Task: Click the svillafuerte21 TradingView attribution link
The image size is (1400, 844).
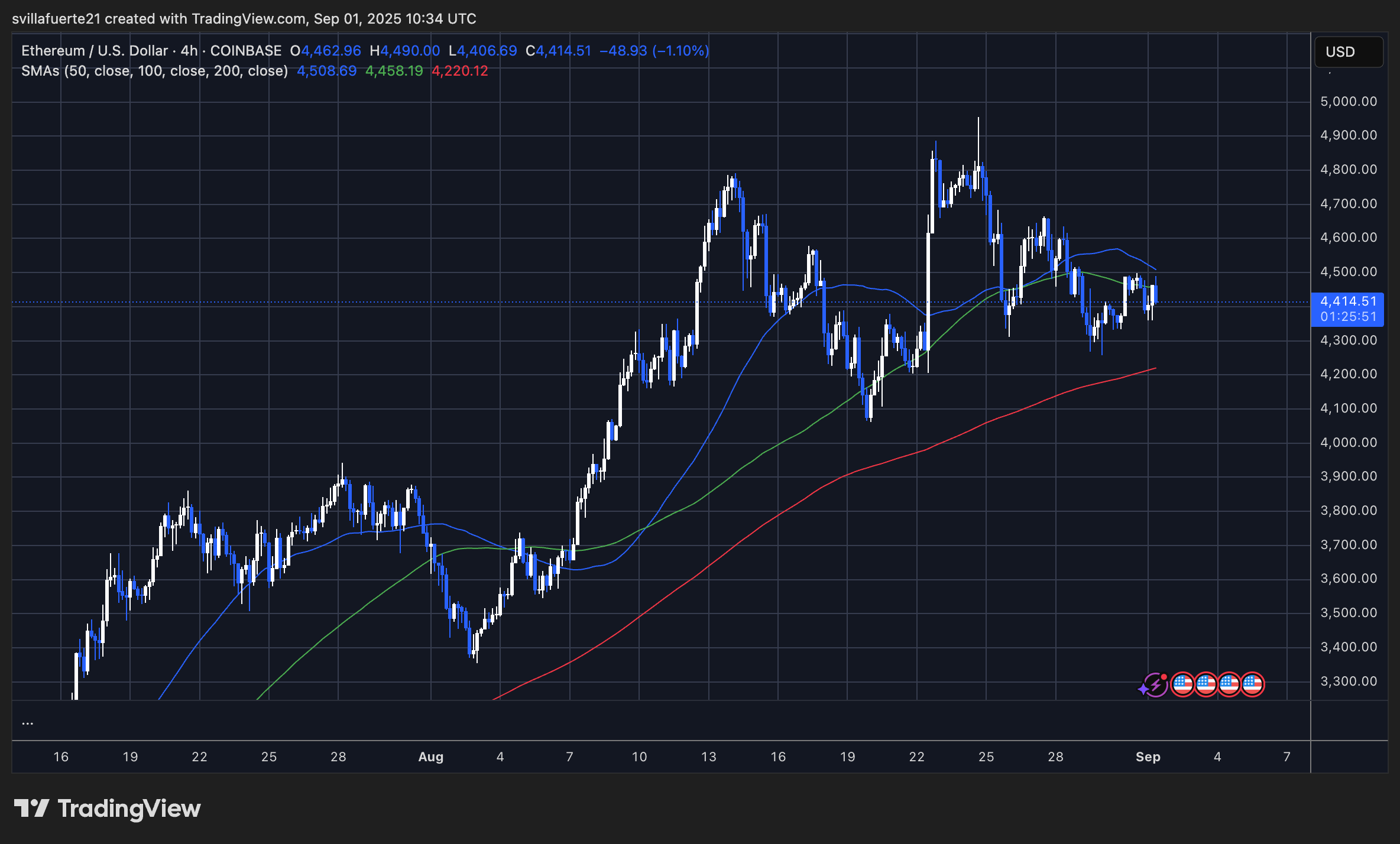Action: [x=56, y=18]
